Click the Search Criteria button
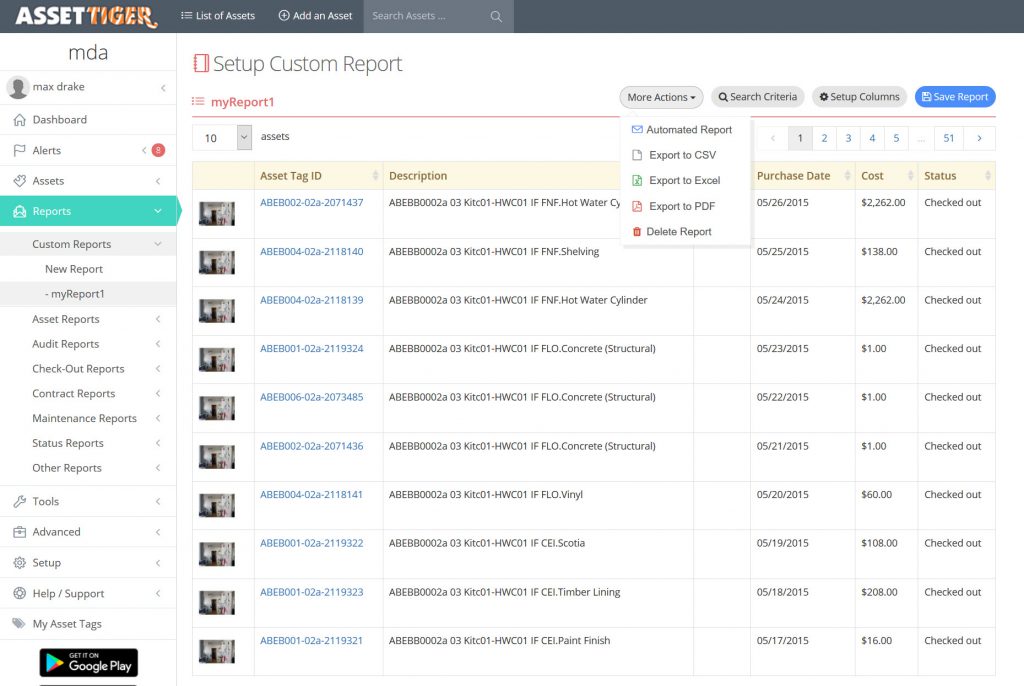Image resolution: width=1024 pixels, height=686 pixels. [x=757, y=97]
